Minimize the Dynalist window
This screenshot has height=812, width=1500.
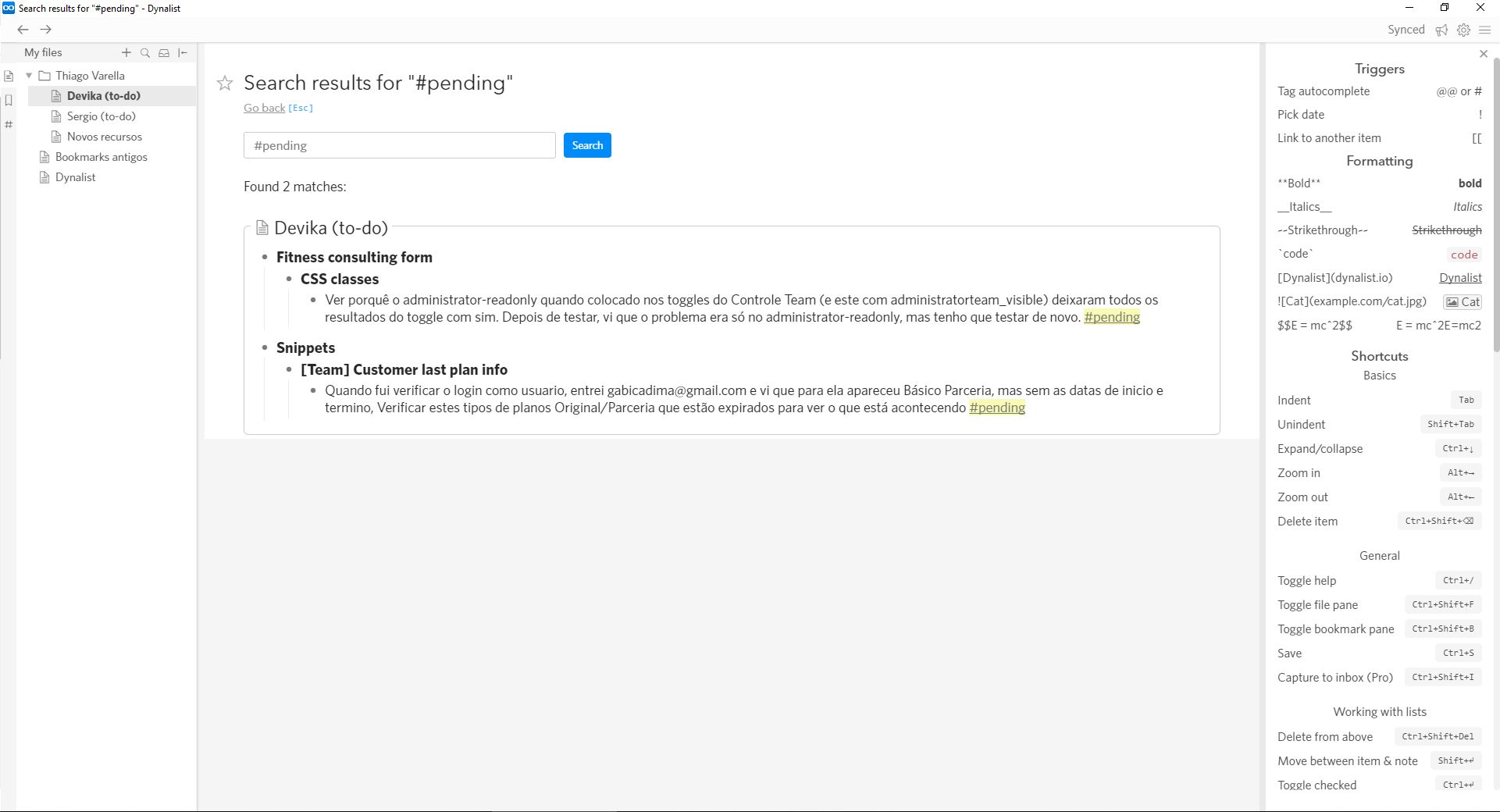[x=1409, y=8]
